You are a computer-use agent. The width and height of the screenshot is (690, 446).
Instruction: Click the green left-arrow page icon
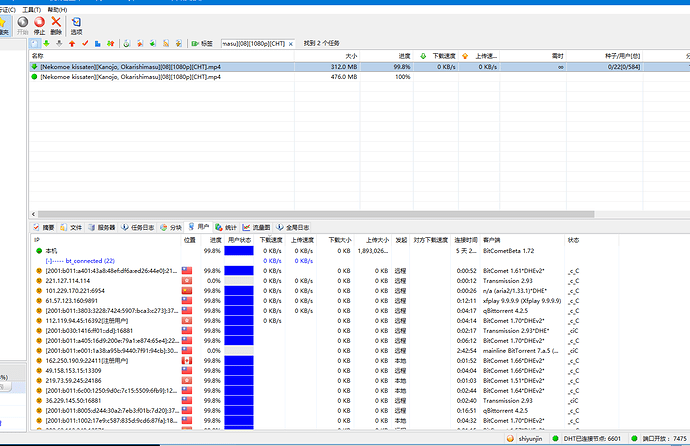[x=153, y=43]
